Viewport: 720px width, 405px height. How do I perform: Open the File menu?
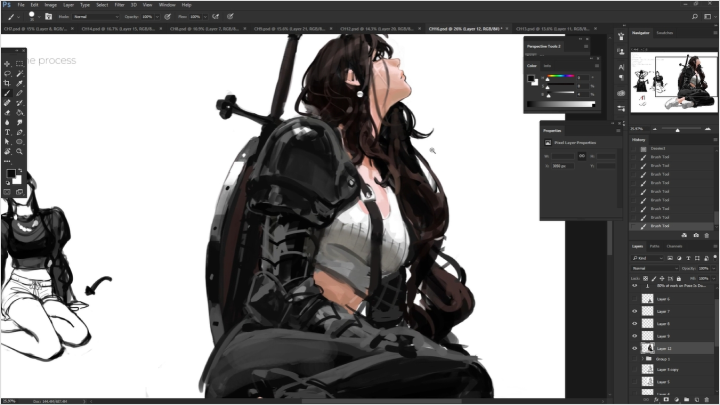click(x=21, y=5)
